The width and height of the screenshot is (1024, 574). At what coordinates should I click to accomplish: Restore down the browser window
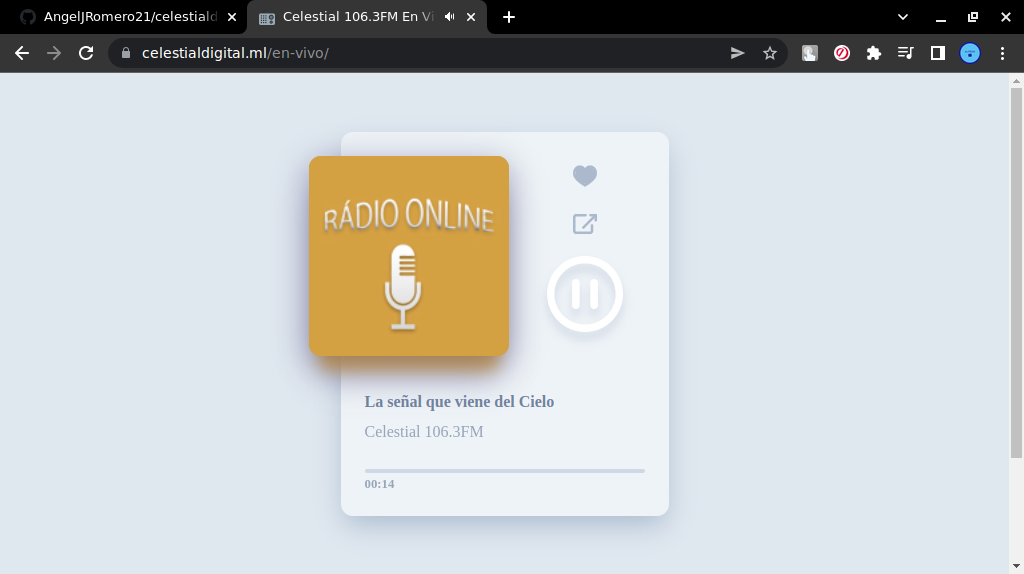click(x=973, y=17)
